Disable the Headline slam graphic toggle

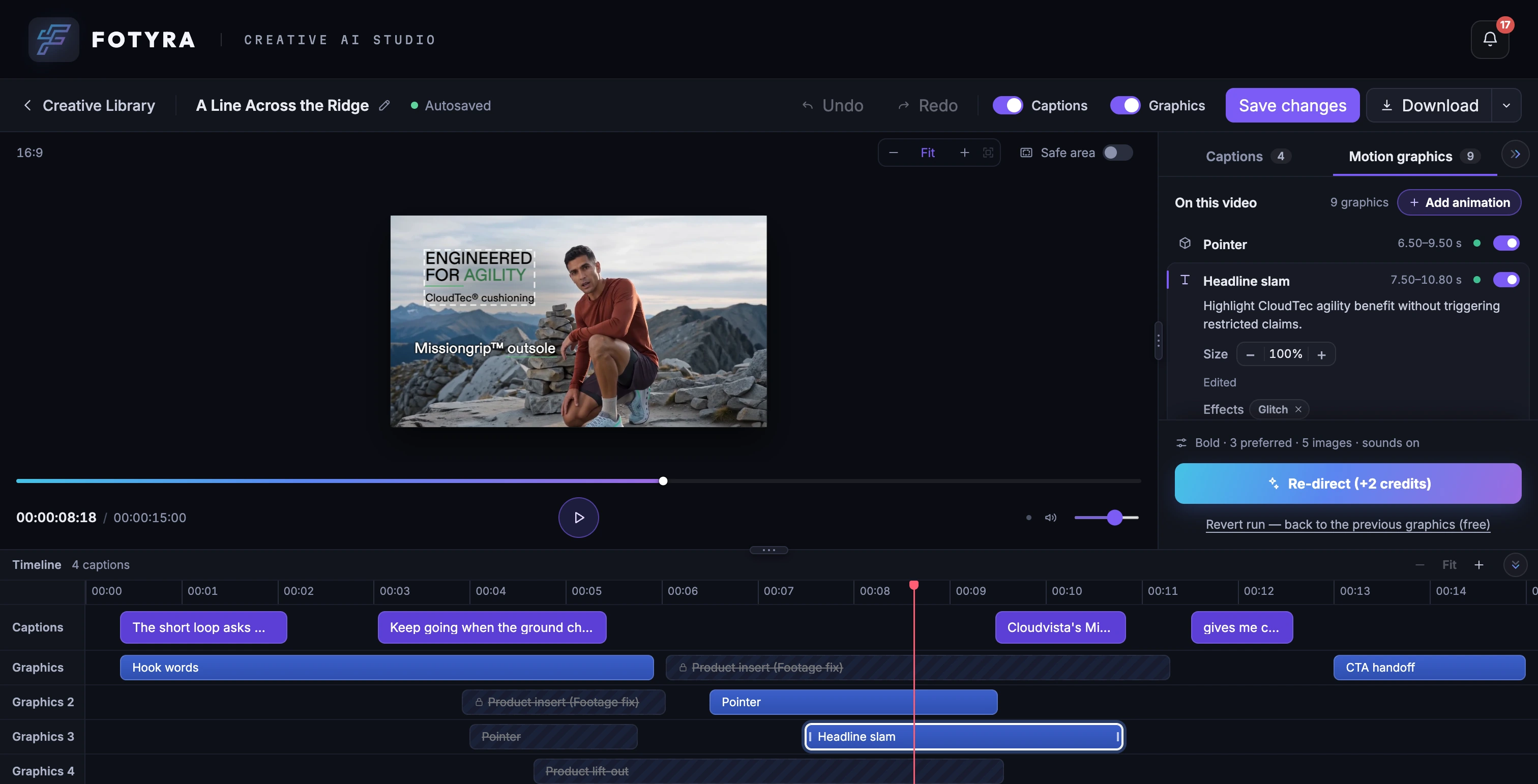point(1506,280)
